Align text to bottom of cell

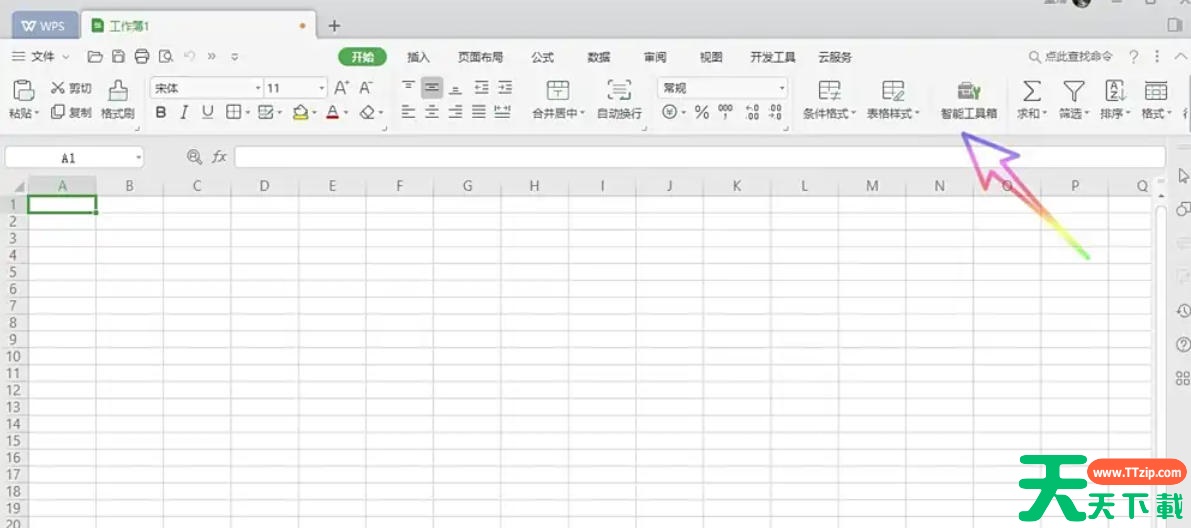455,88
